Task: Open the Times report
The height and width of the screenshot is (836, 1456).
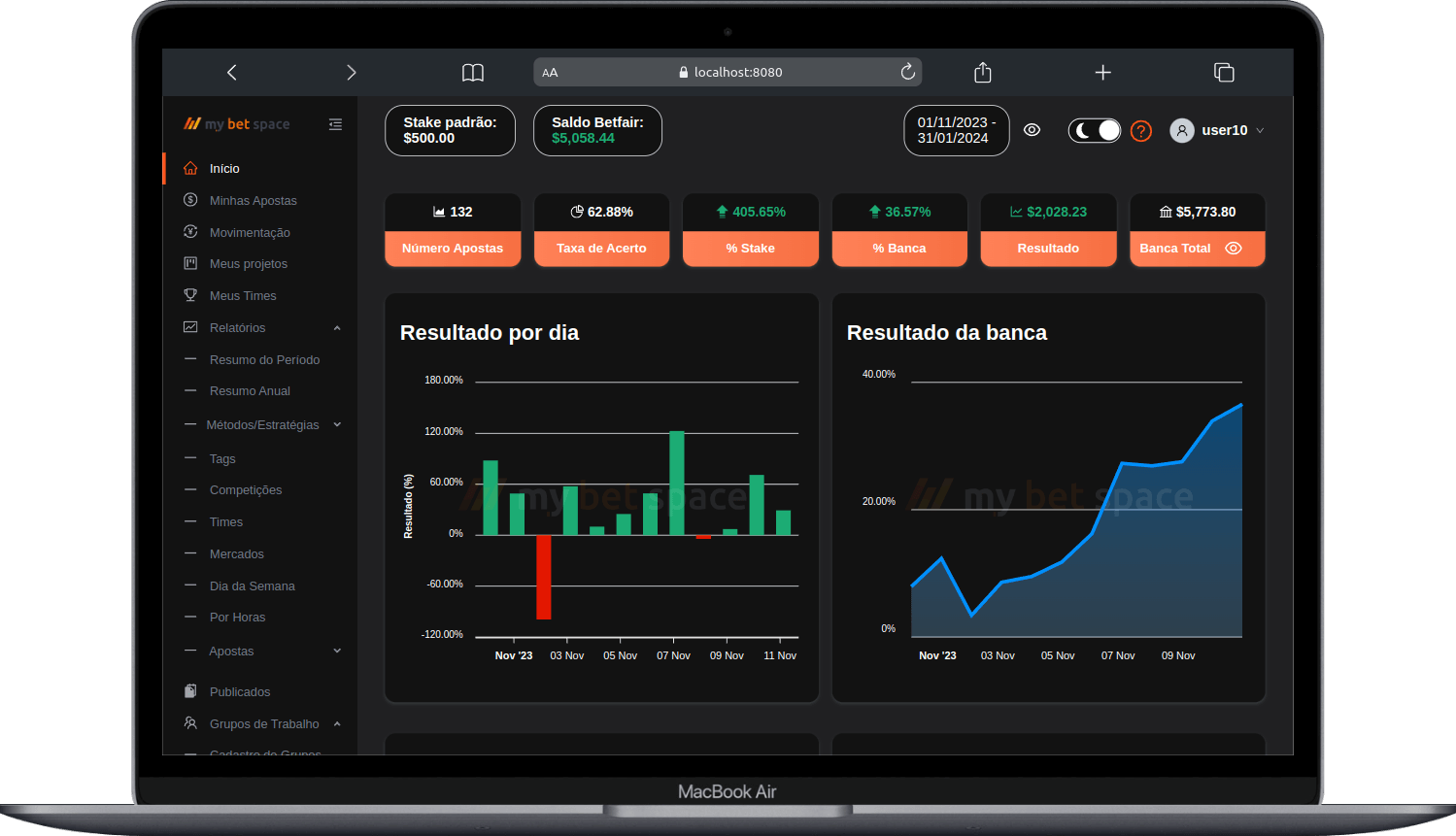Action: click(226, 521)
